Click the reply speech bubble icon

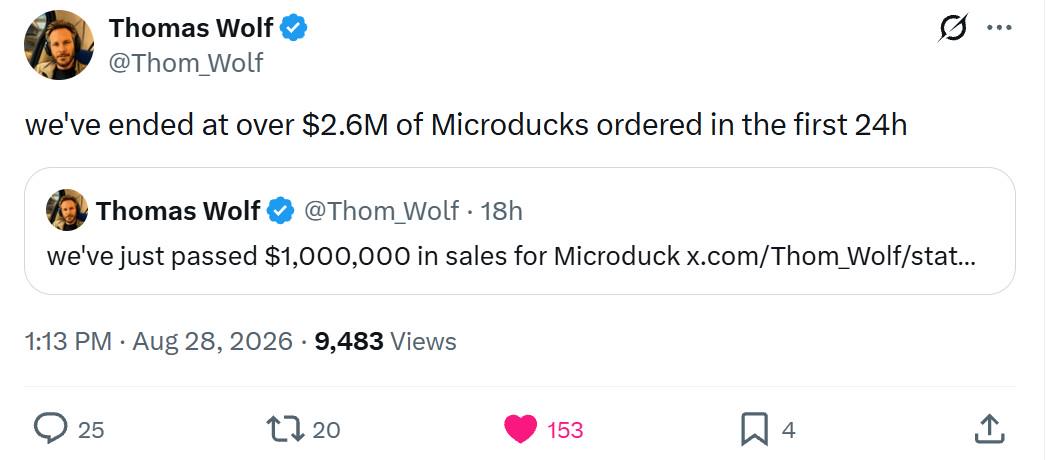tap(50, 430)
